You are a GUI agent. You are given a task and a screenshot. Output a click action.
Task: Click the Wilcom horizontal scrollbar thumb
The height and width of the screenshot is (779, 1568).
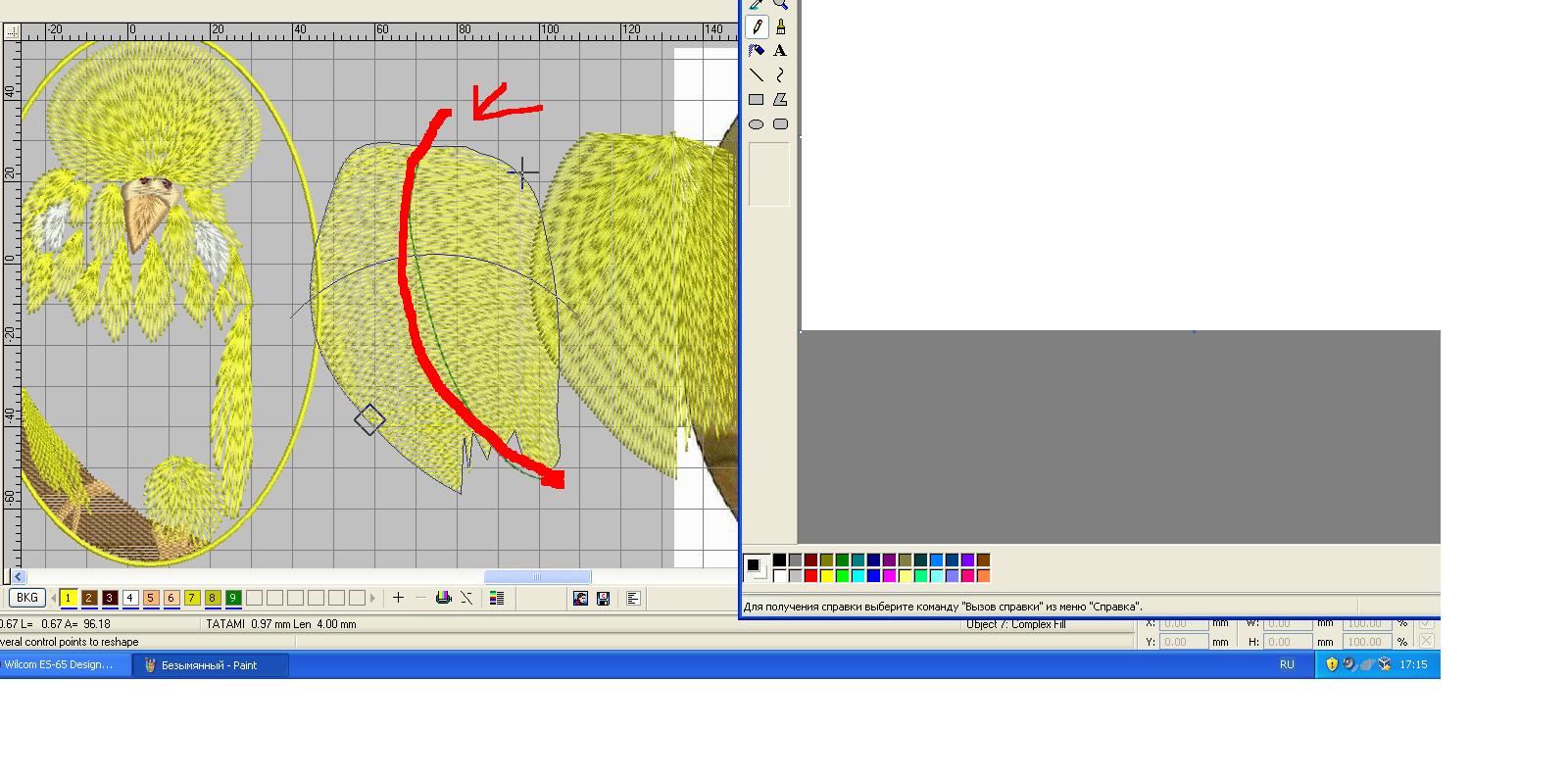pos(537,577)
